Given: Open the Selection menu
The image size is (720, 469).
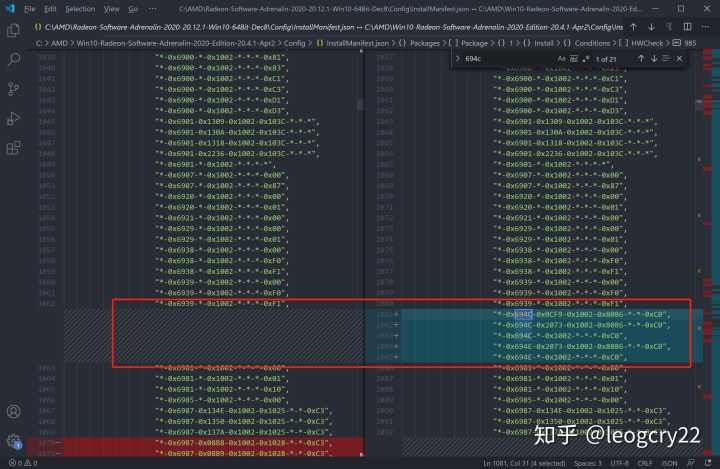Looking at the screenshot, I should 80,9.
